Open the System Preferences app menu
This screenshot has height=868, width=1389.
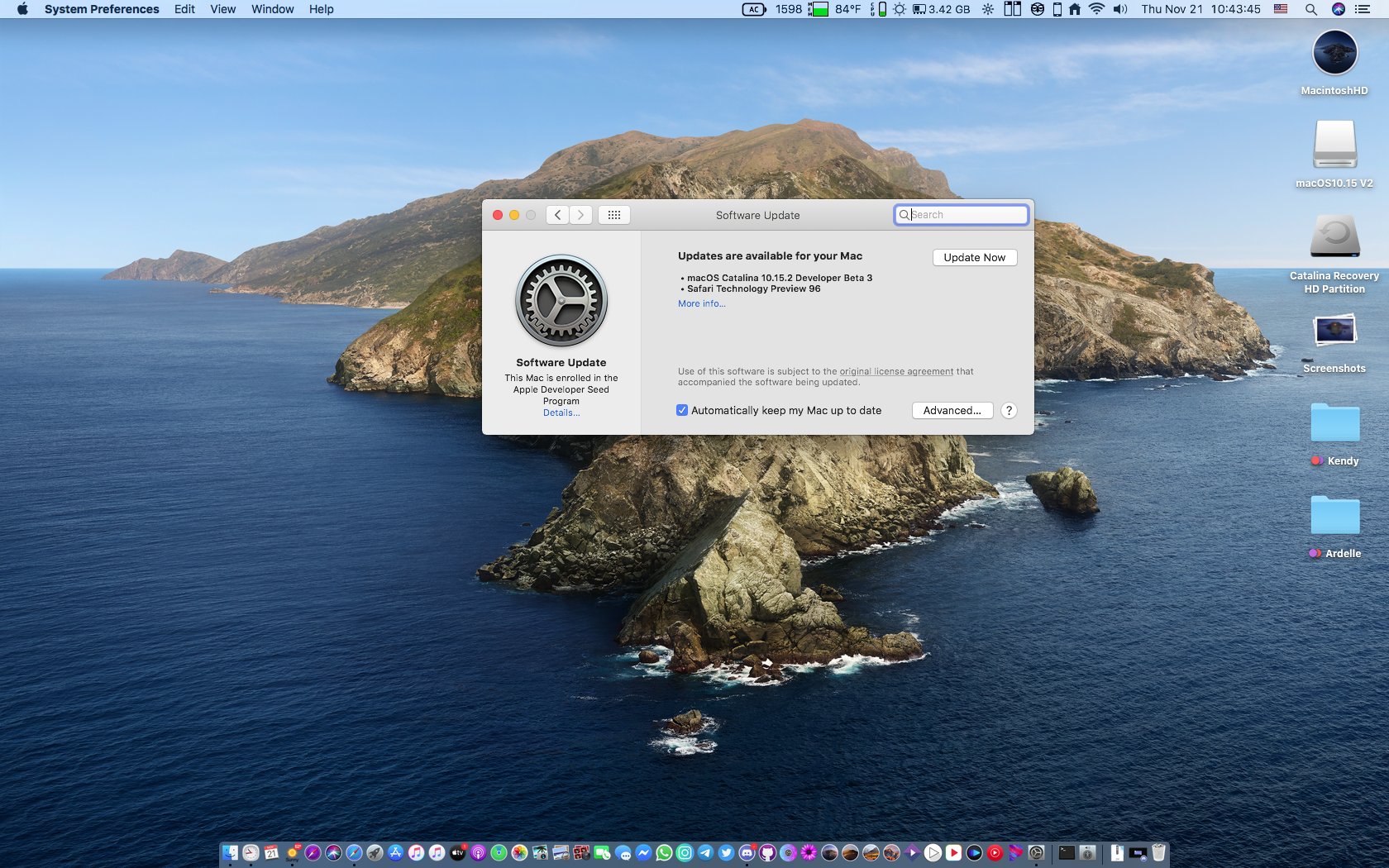102,9
